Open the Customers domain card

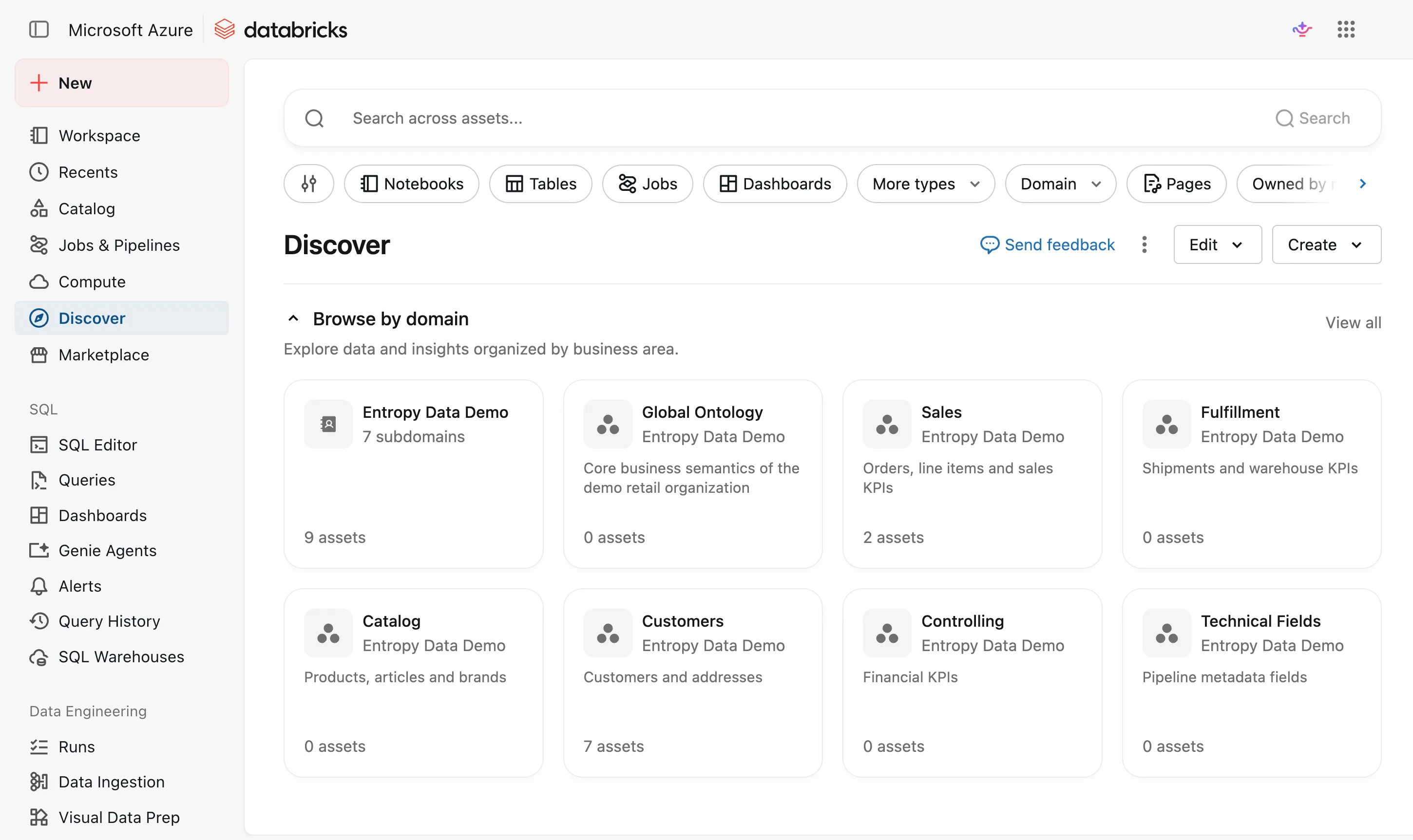pos(693,683)
